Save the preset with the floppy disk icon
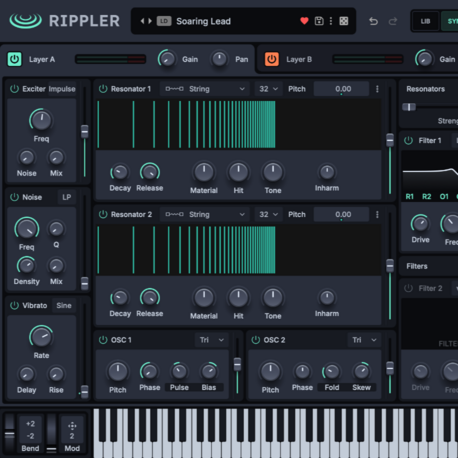Screen dimensions: 458x458 click(319, 21)
